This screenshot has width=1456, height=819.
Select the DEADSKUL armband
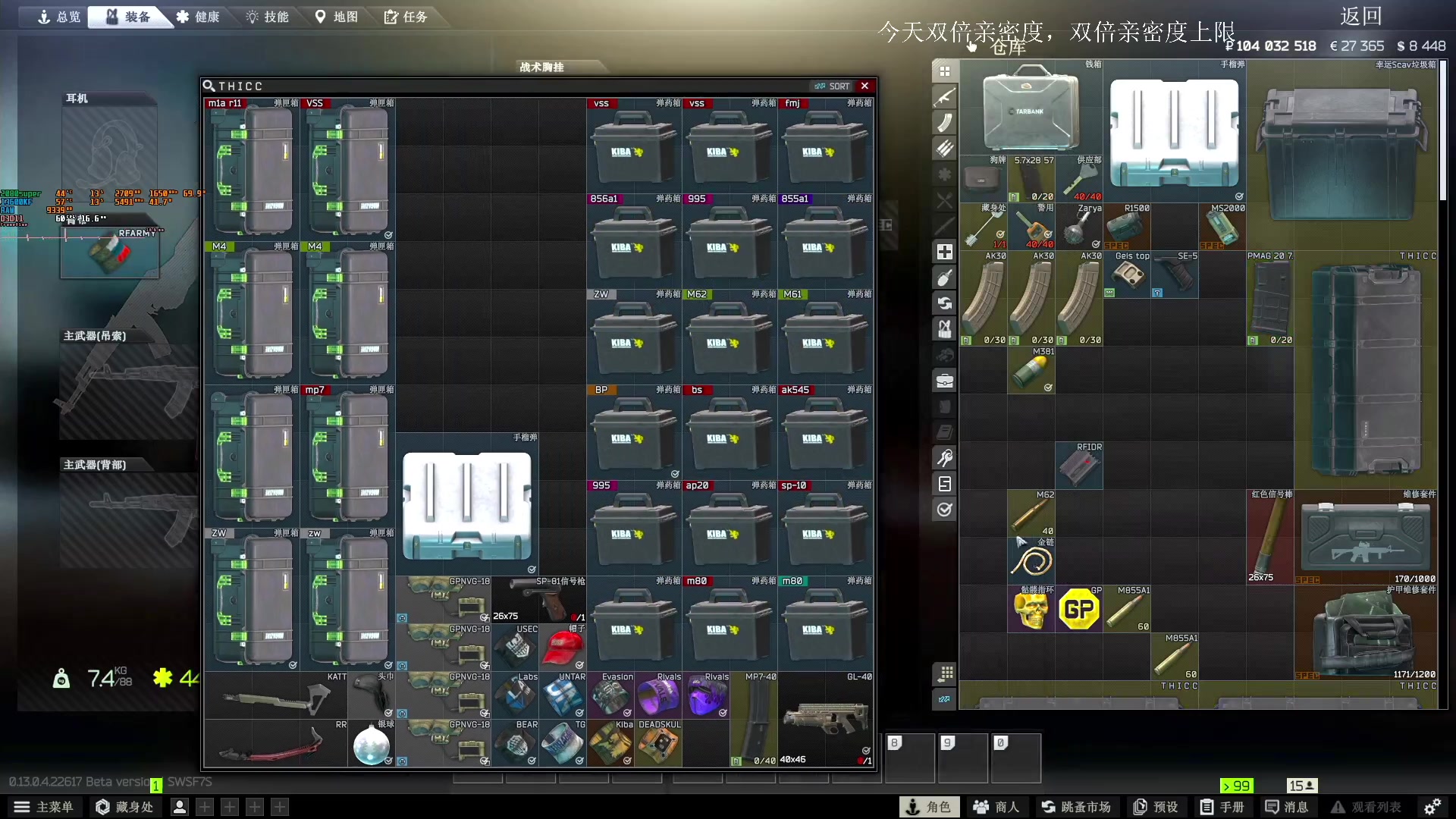[x=658, y=742]
